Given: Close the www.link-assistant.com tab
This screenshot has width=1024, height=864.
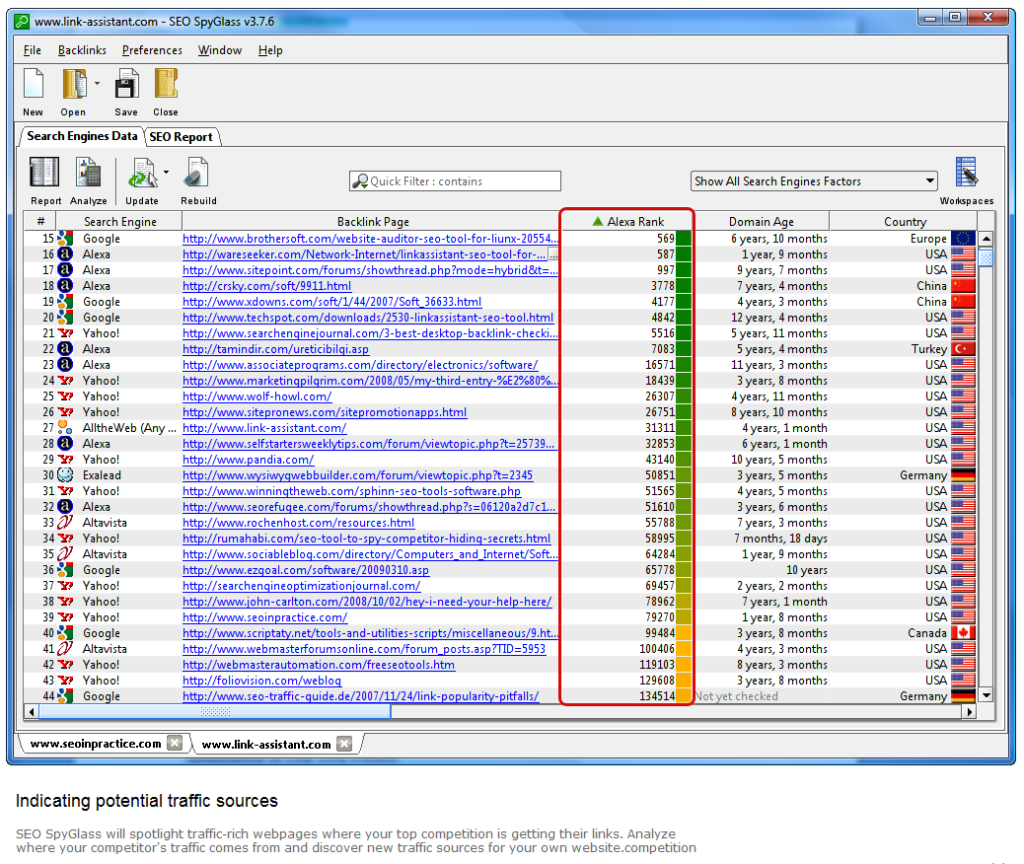Looking at the screenshot, I should click(345, 744).
